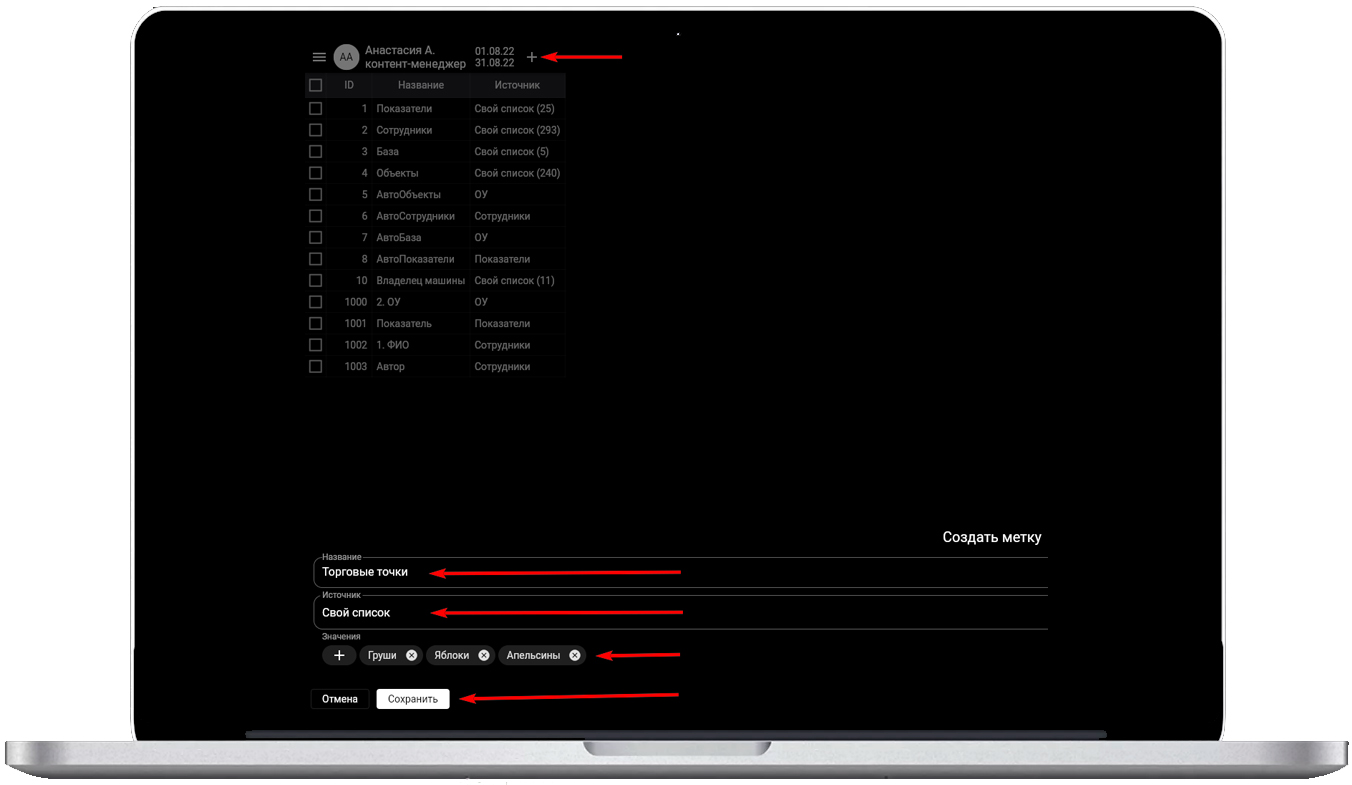Open the hamburger menu icon
The width and height of the screenshot is (1352, 785).
pyautogui.click(x=319, y=57)
